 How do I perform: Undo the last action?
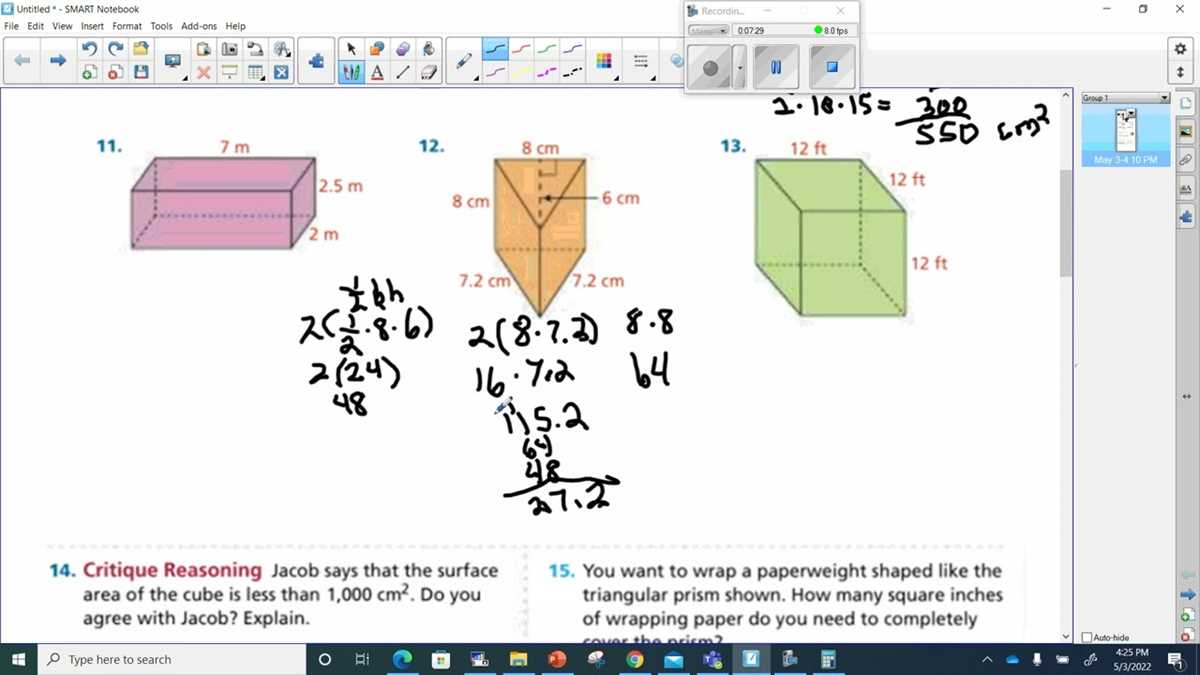tap(89, 49)
